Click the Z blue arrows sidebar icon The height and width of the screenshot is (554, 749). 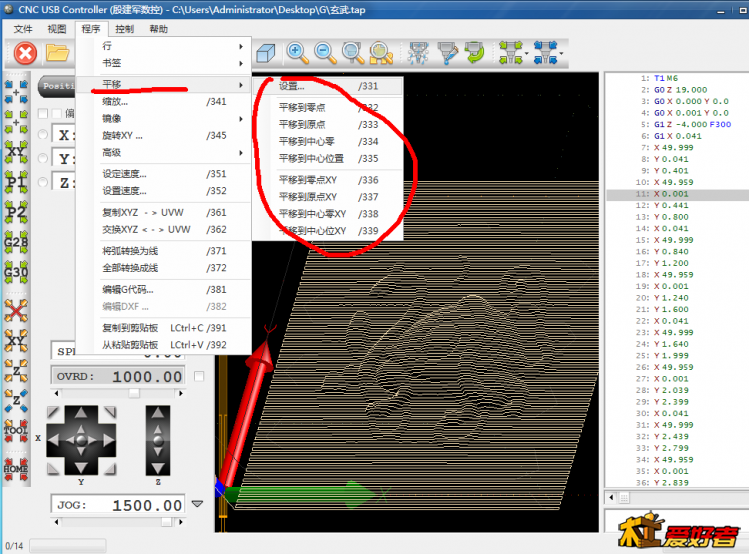click(x=16, y=401)
